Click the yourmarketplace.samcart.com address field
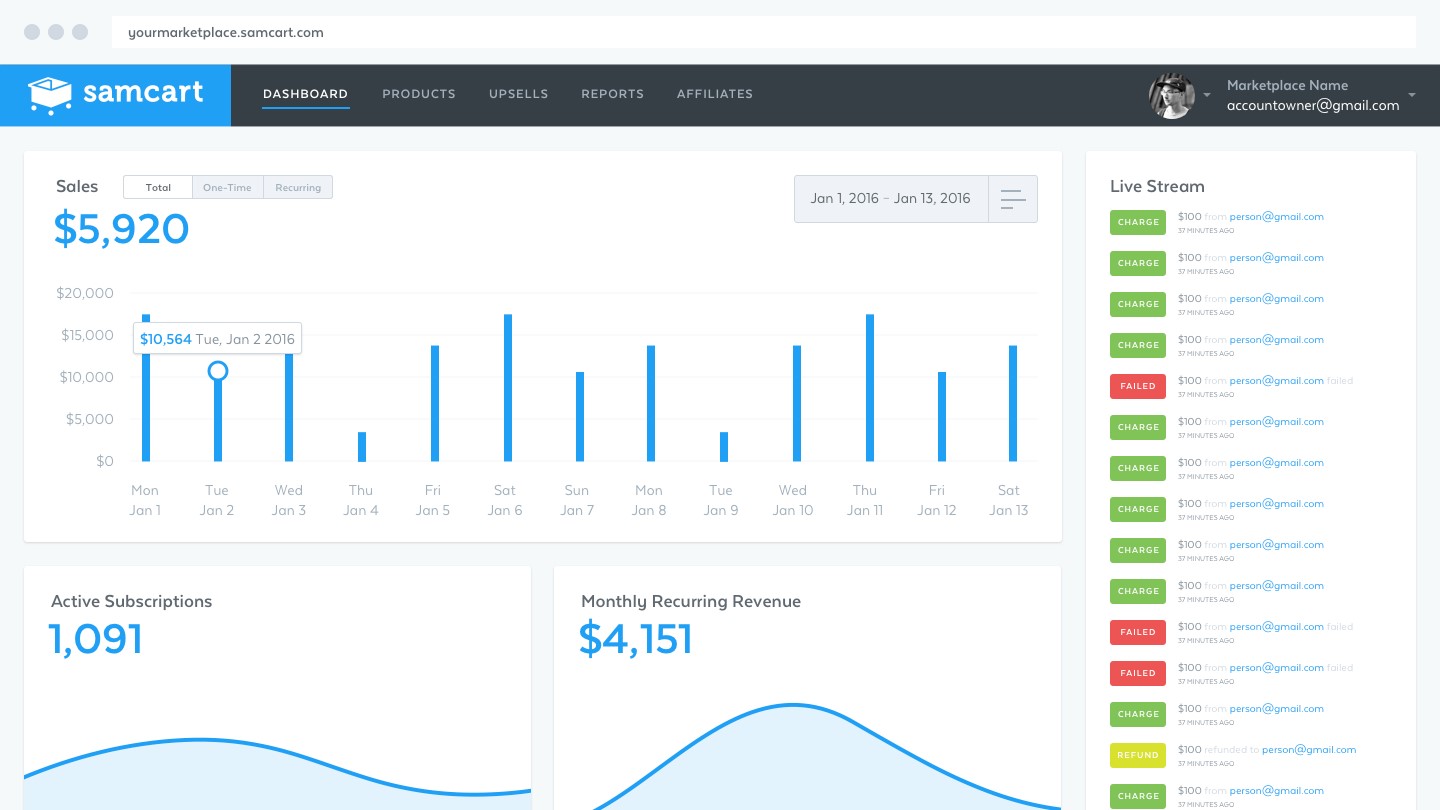 point(226,32)
